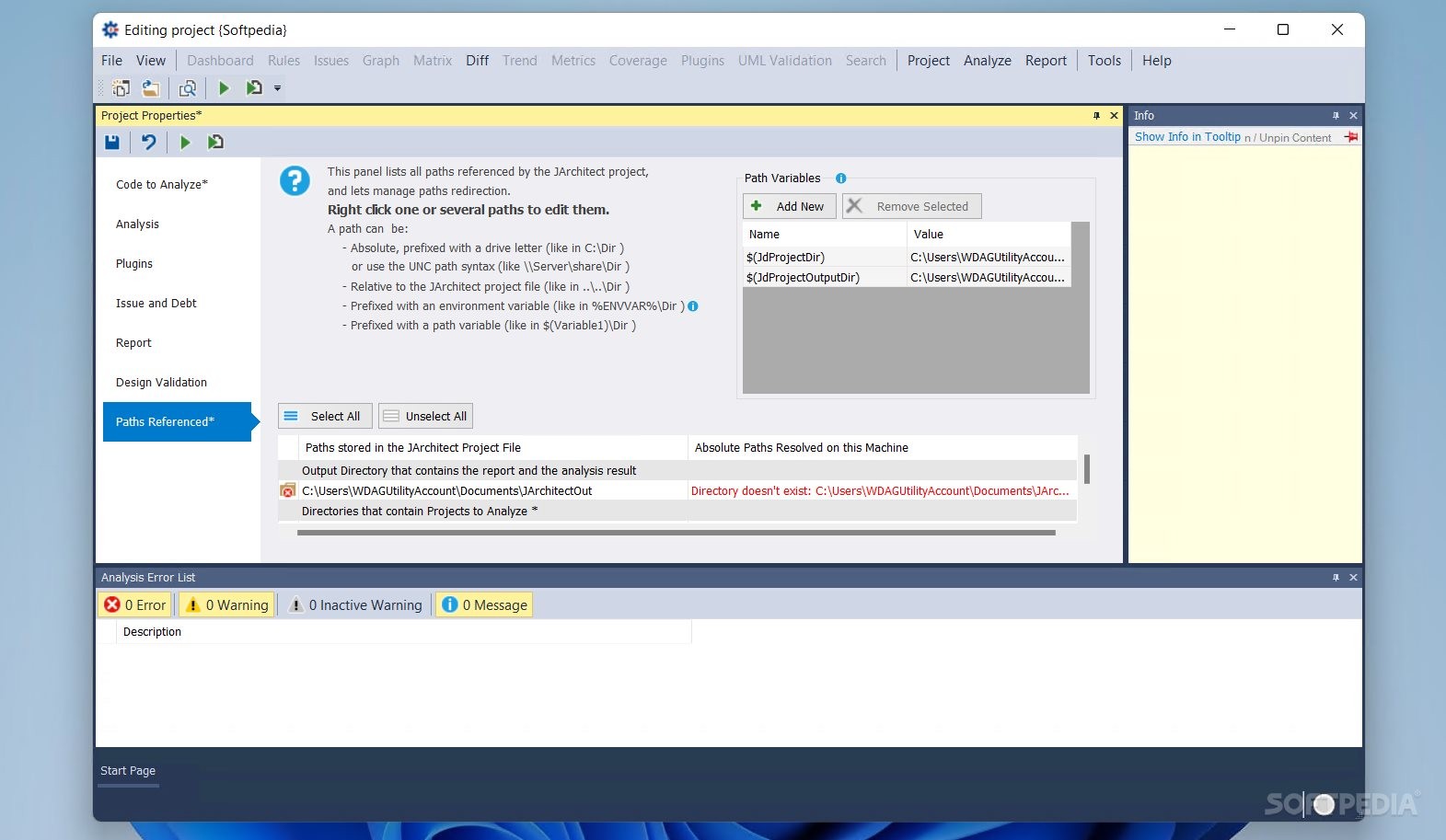Image resolution: width=1446 pixels, height=840 pixels.
Task: Click the Directory doesn't exist error text
Action: click(x=880, y=491)
